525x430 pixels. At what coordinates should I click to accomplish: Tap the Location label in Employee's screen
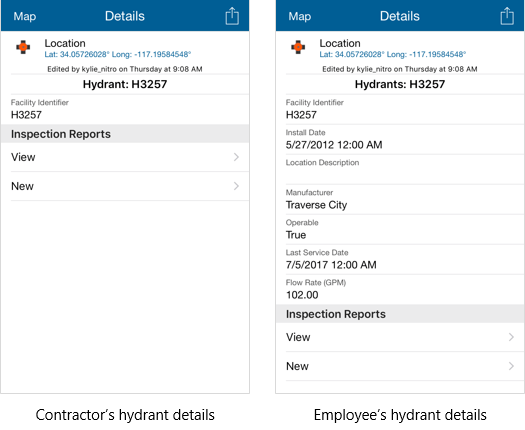point(340,43)
